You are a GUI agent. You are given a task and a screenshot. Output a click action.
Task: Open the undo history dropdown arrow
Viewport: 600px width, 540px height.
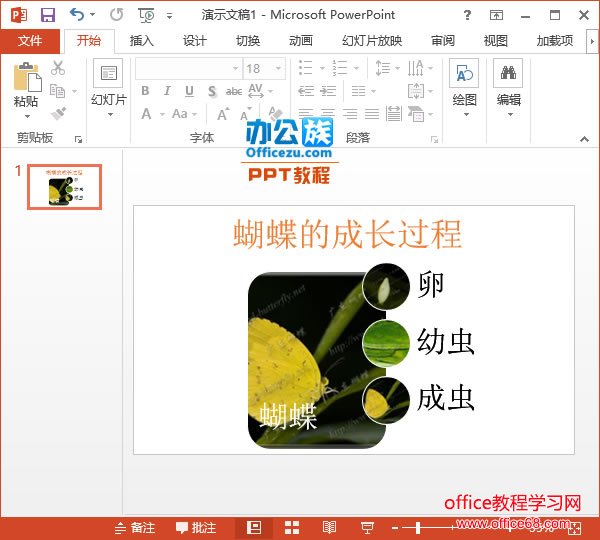pyautogui.click(x=93, y=15)
